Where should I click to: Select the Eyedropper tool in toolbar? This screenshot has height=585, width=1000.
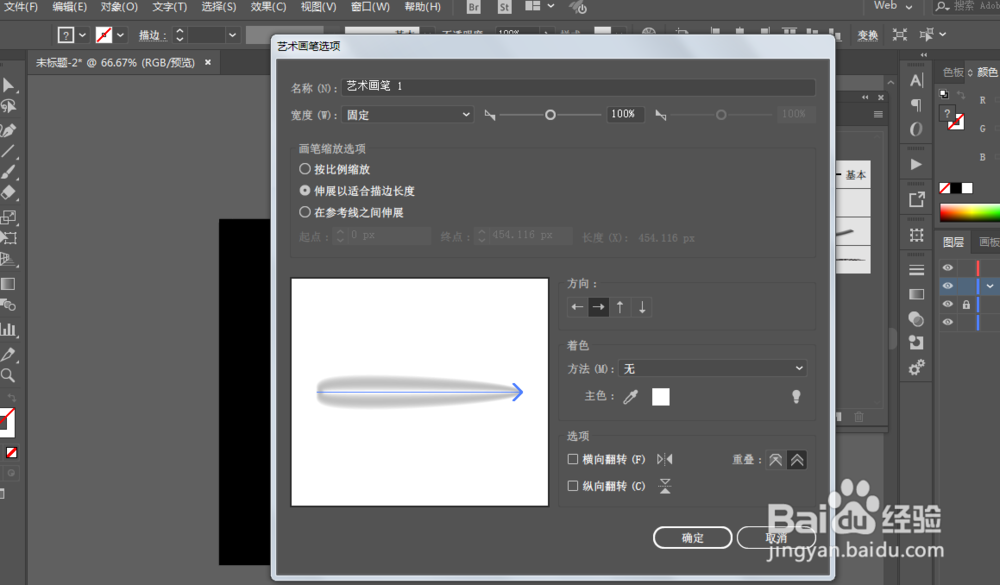(8, 354)
